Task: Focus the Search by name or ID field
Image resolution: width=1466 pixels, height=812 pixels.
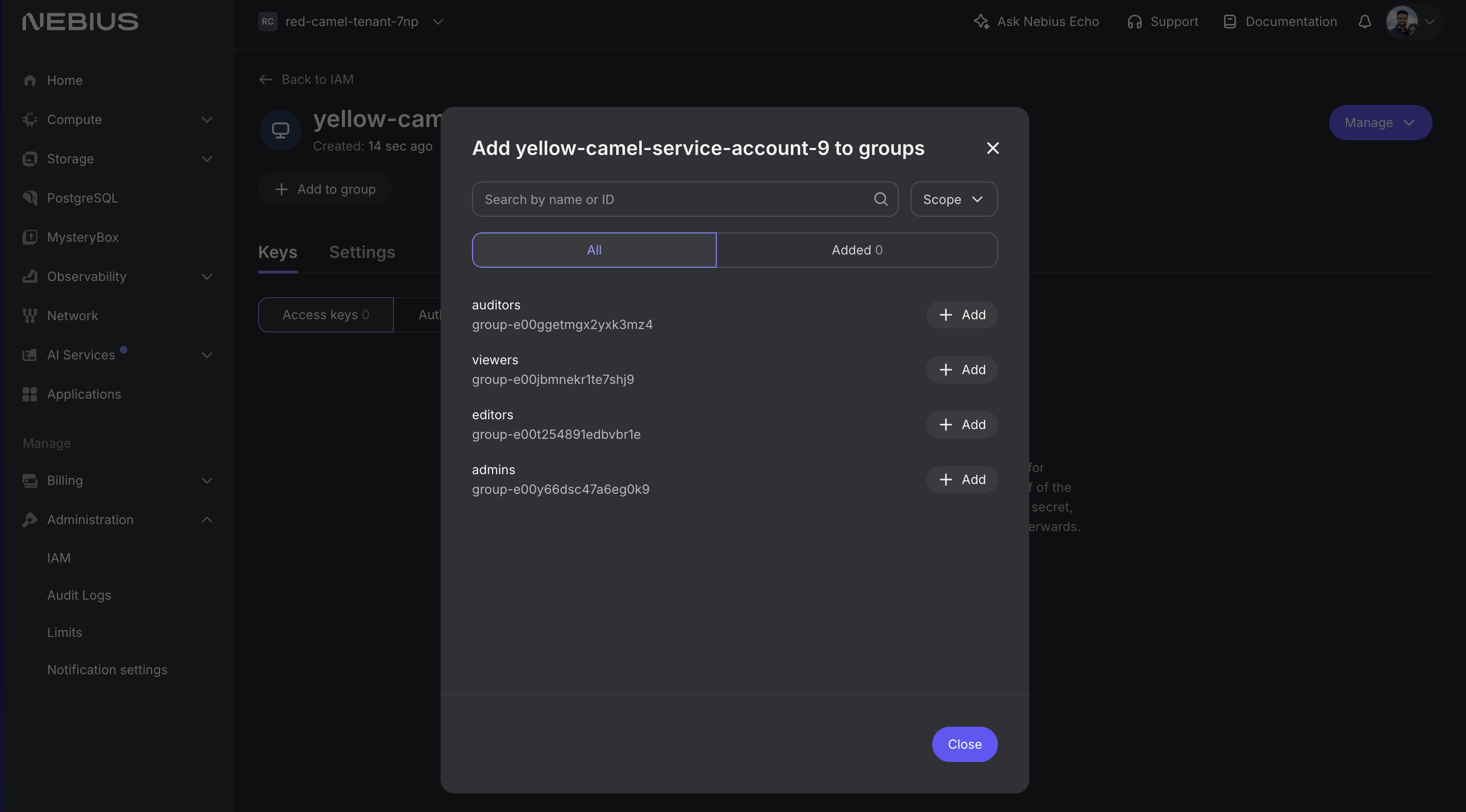Action: [x=672, y=199]
